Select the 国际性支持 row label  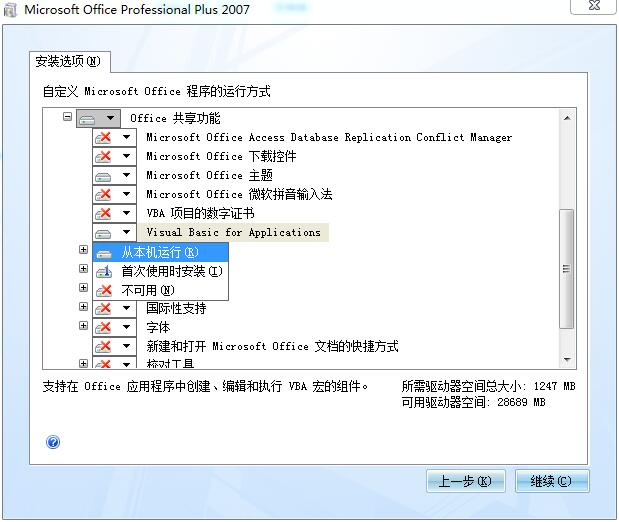pos(176,308)
